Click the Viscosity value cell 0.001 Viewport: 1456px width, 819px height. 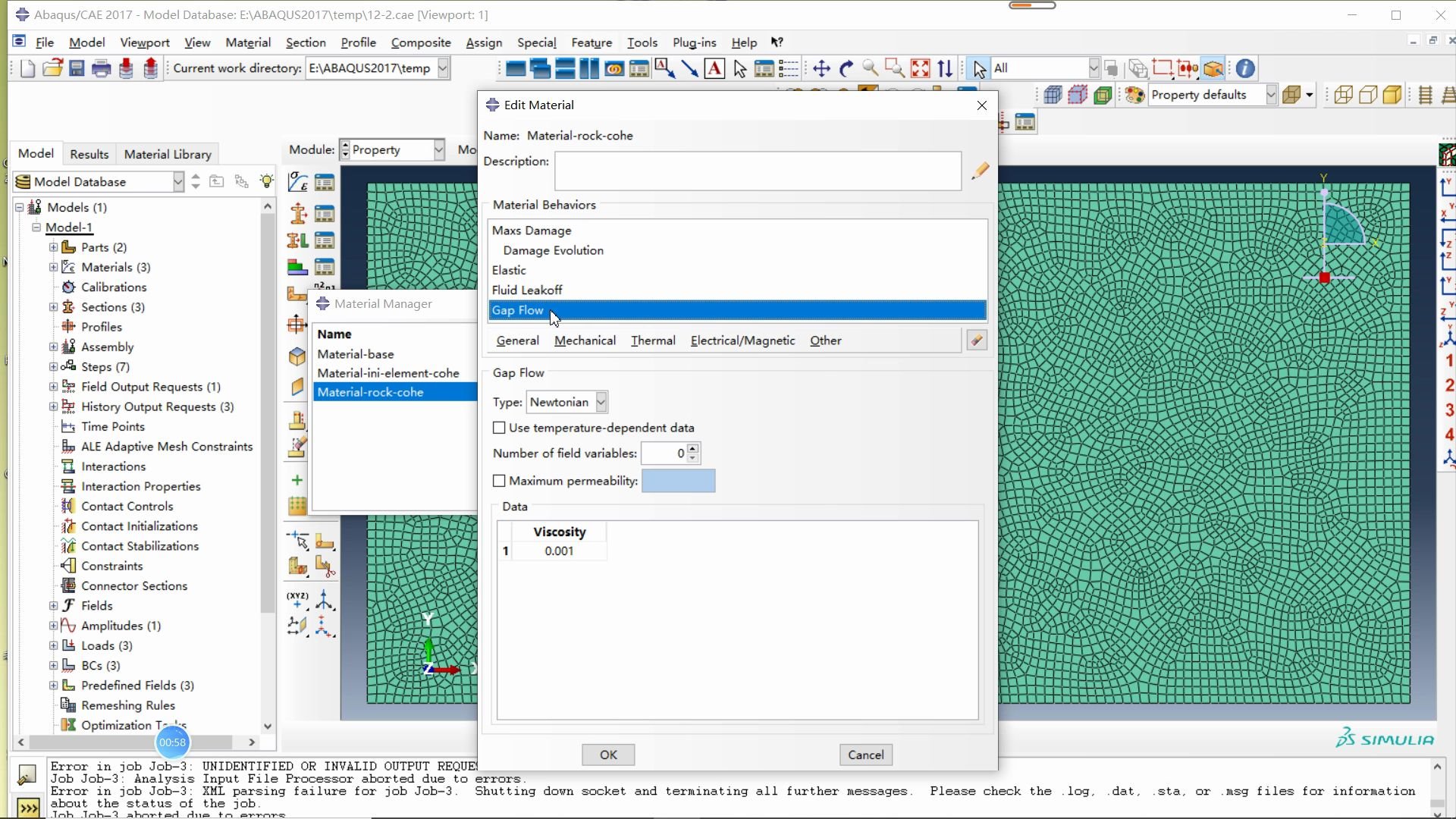(x=559, y=551)
